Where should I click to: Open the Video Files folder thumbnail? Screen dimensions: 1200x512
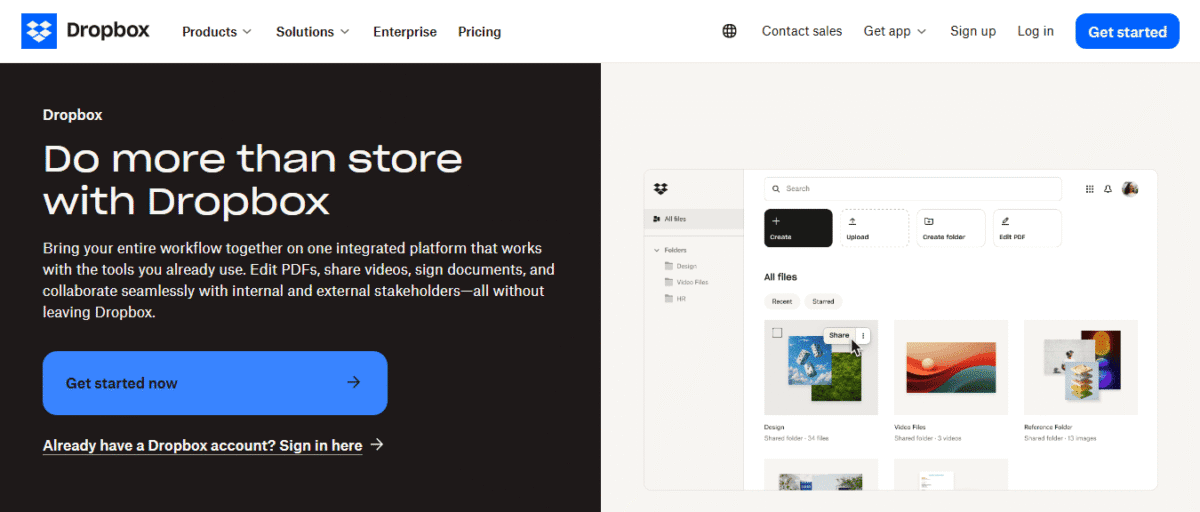[951, 367]
